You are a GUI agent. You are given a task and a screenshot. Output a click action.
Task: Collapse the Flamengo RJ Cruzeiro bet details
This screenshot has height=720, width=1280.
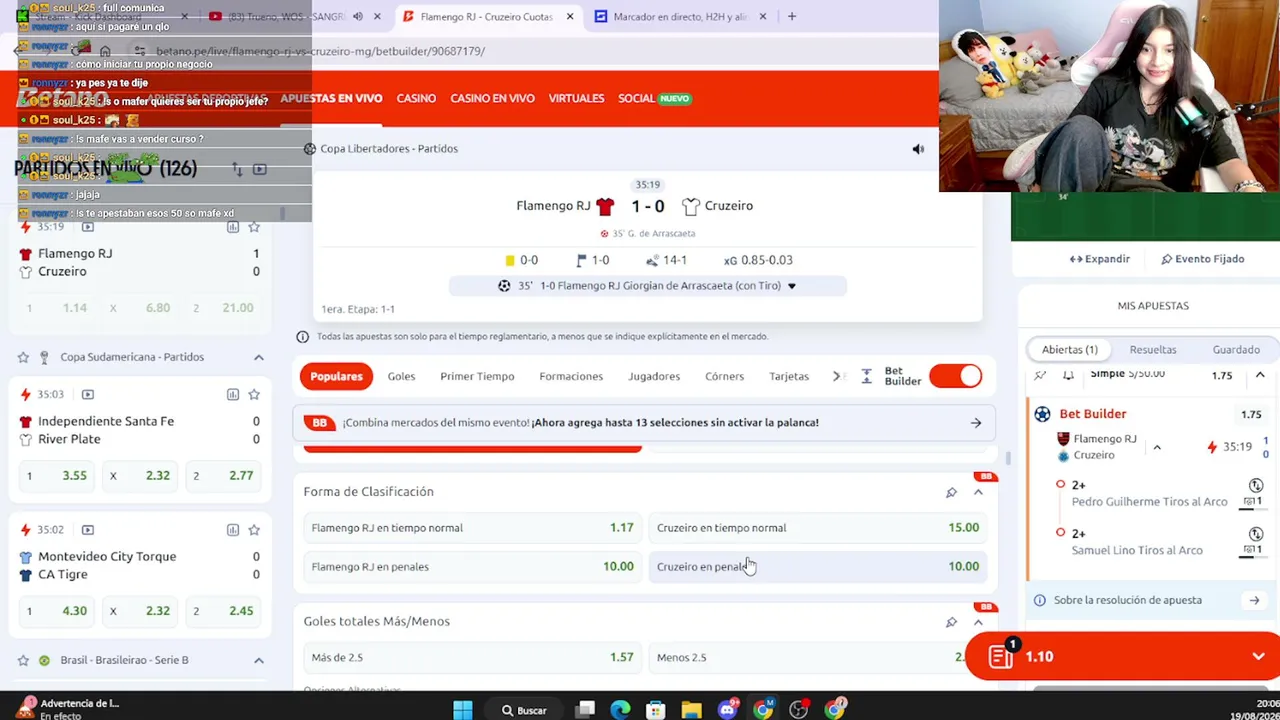[x=1157, y=447]
